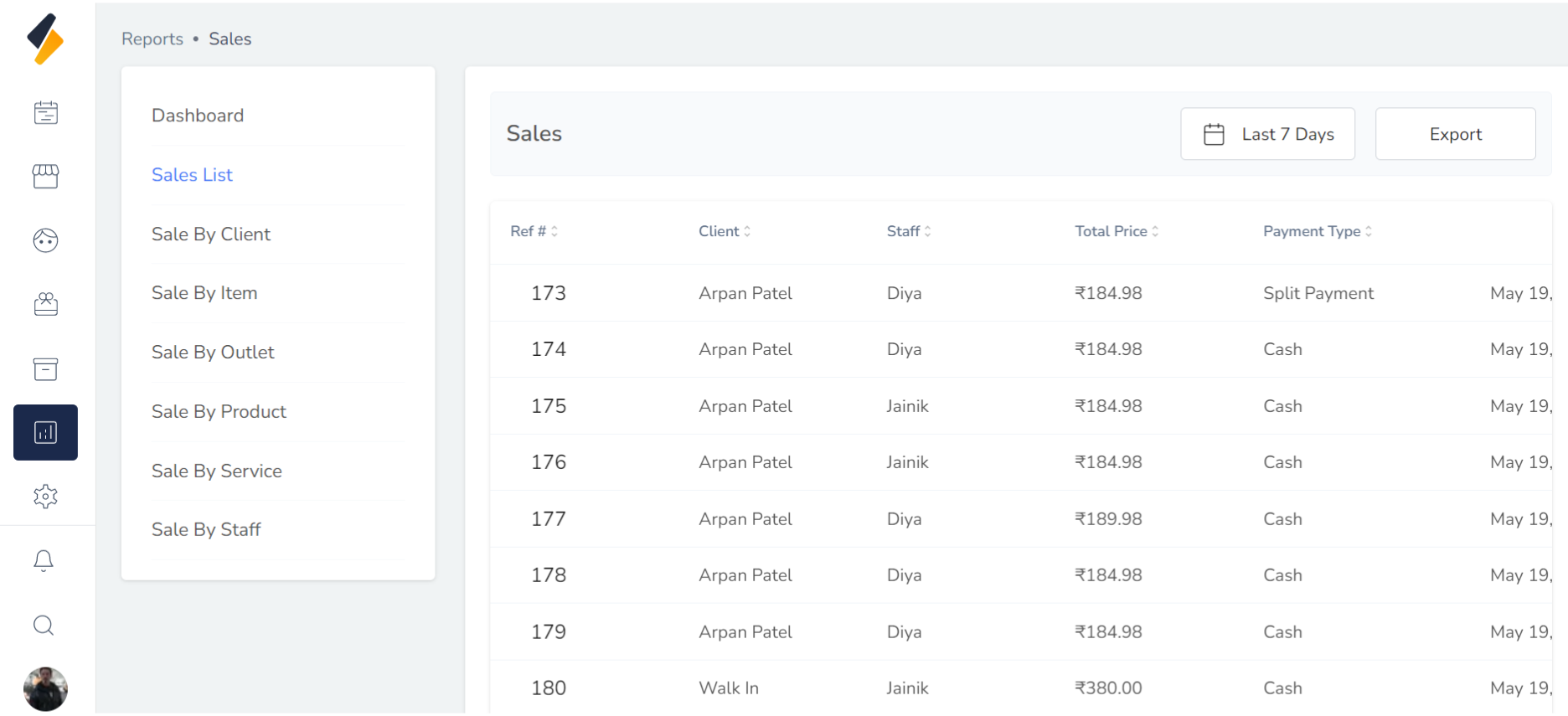The height and width of the screenshot is (716, 1568).
Task: Expand the Last 7 Days date filter
Action: [x=1267, y=134]
